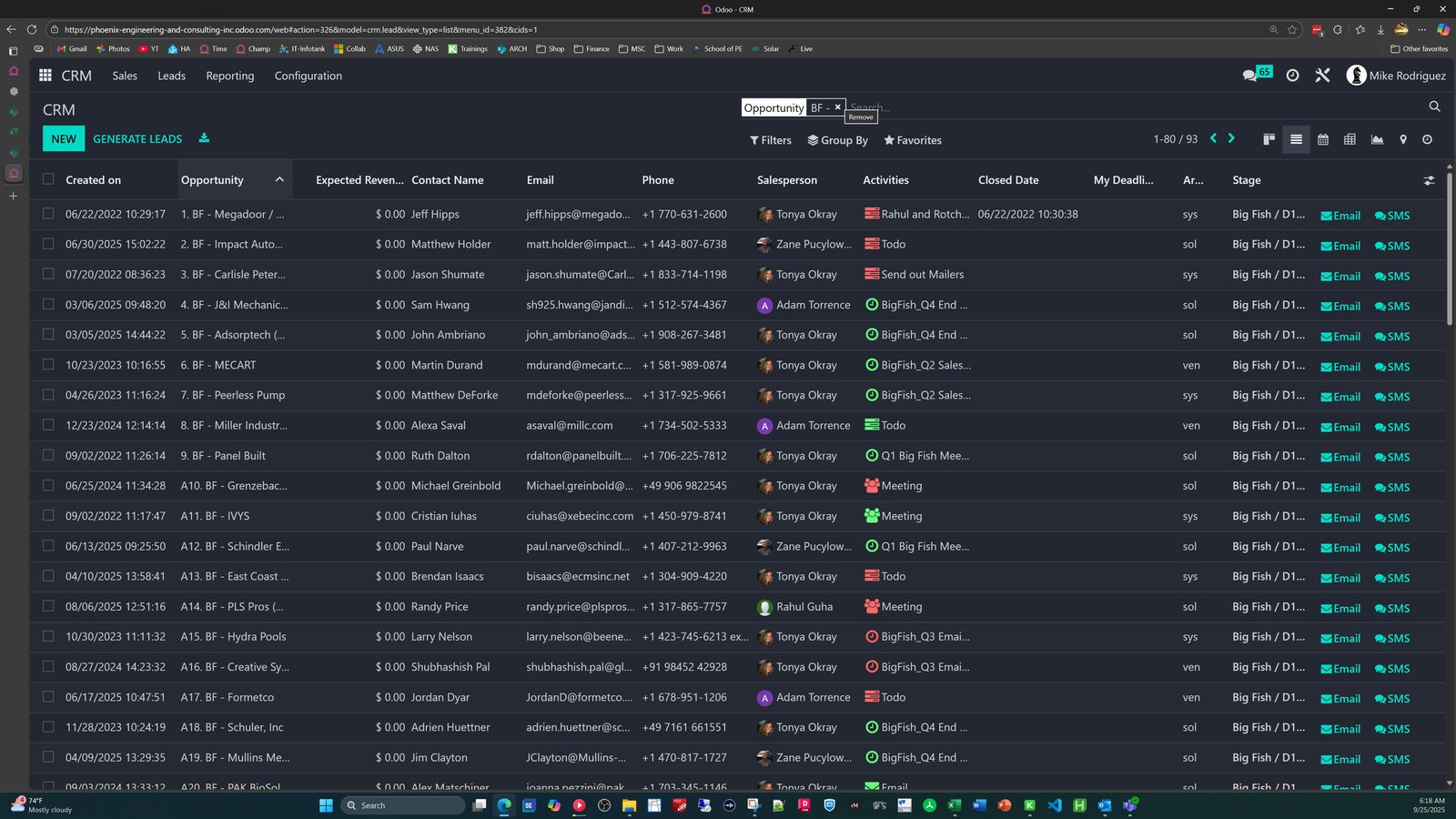Open the Reporting menu

[x=230, y=76]
